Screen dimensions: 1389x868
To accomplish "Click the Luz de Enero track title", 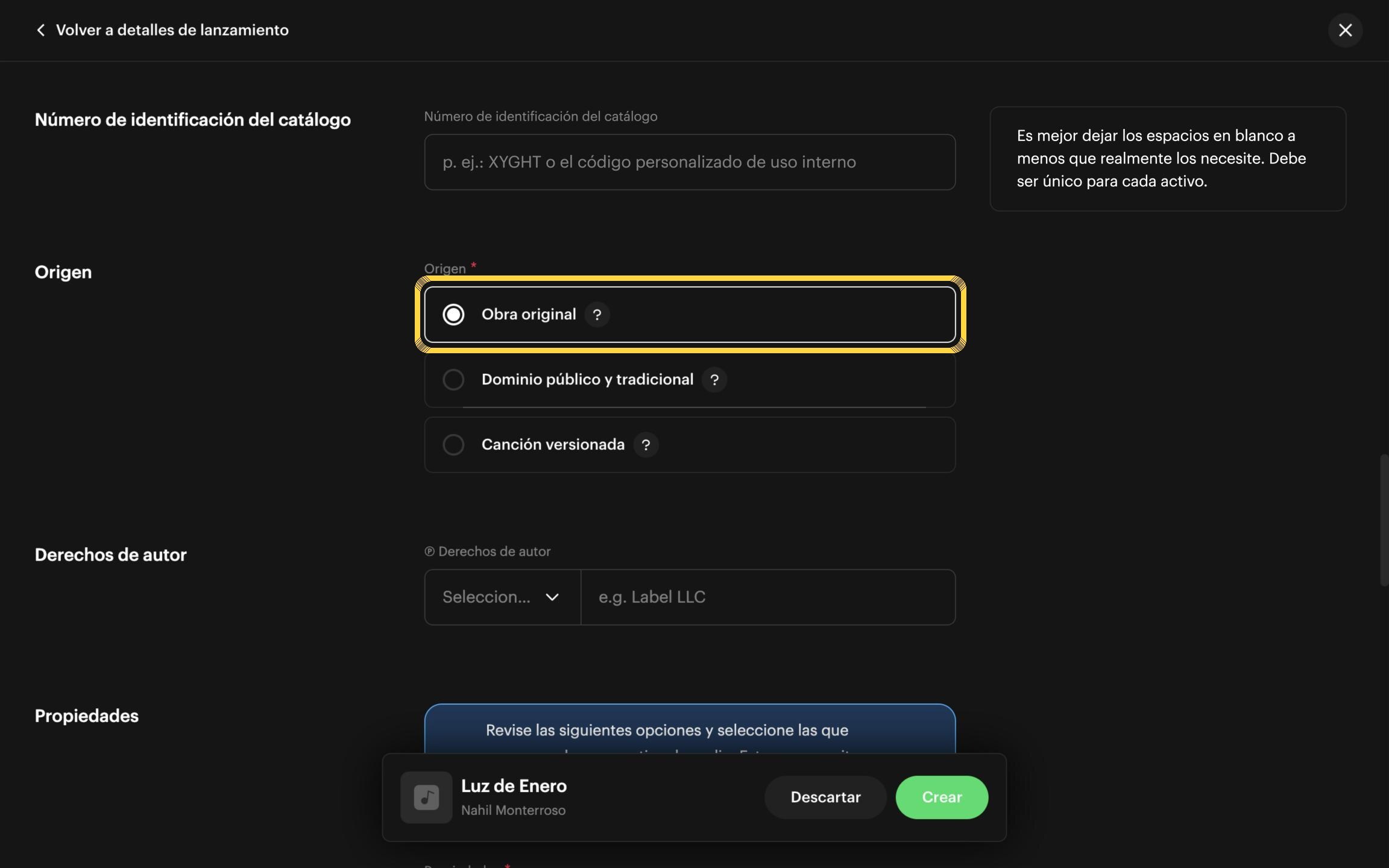I will [514, 786].
